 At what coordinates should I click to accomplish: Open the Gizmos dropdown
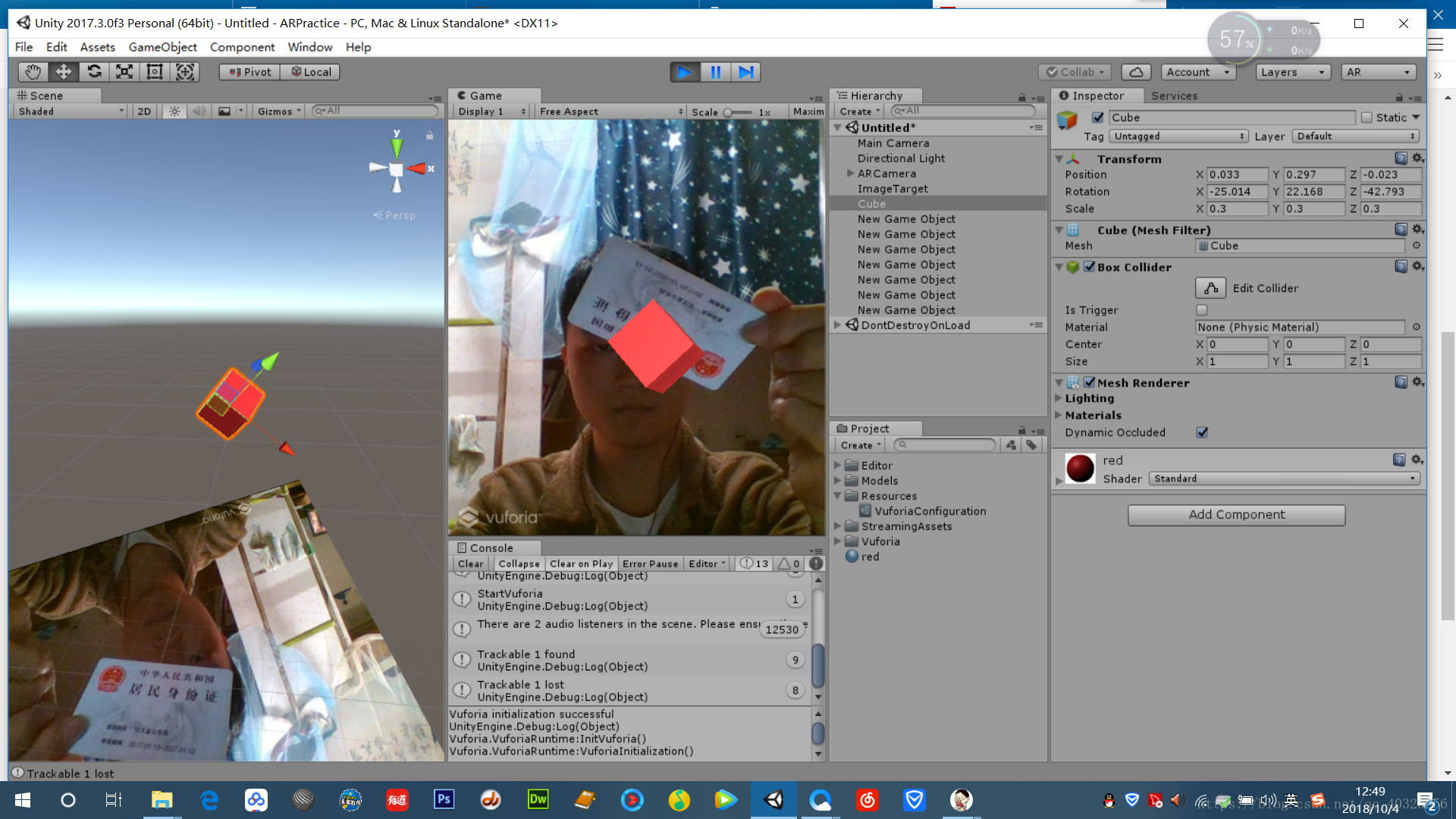[x=279, y=111]
